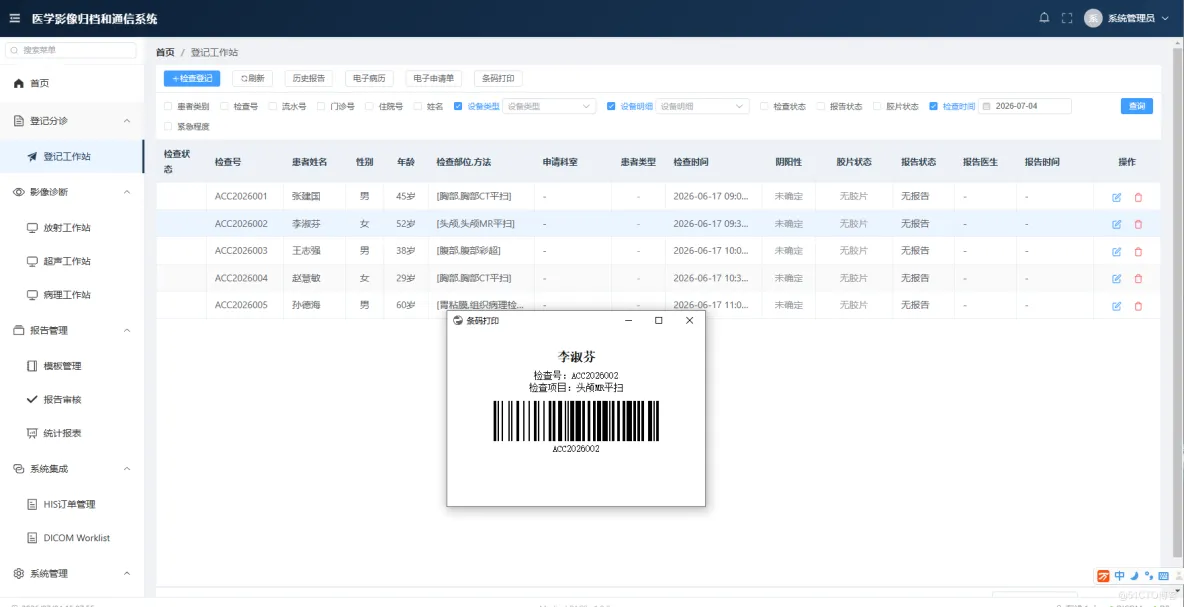Click the 条码打印 window title icon

click(x=458, y=321)
